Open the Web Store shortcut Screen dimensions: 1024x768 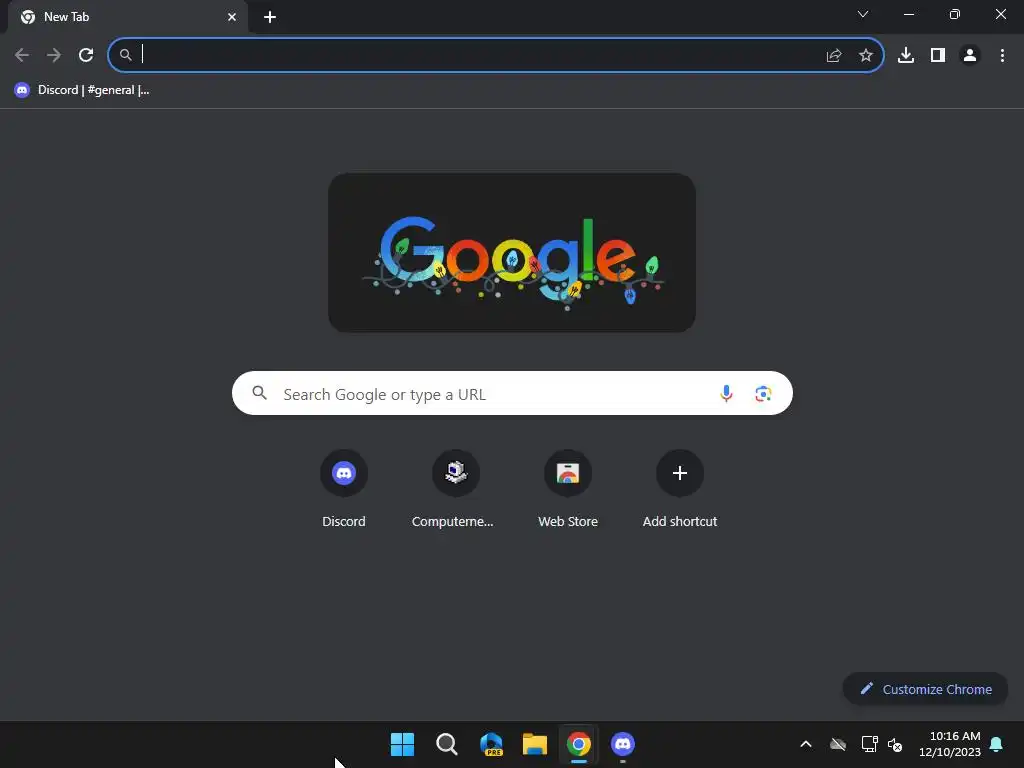[568, 488]
